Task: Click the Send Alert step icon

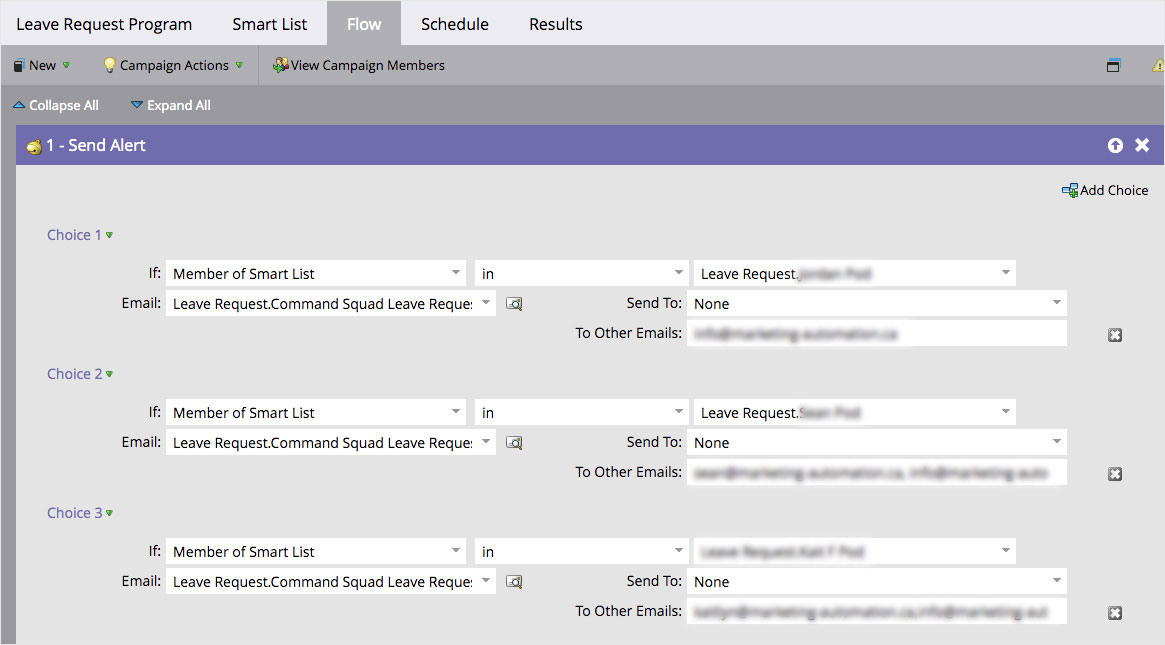Action: (x=34, y=146)
